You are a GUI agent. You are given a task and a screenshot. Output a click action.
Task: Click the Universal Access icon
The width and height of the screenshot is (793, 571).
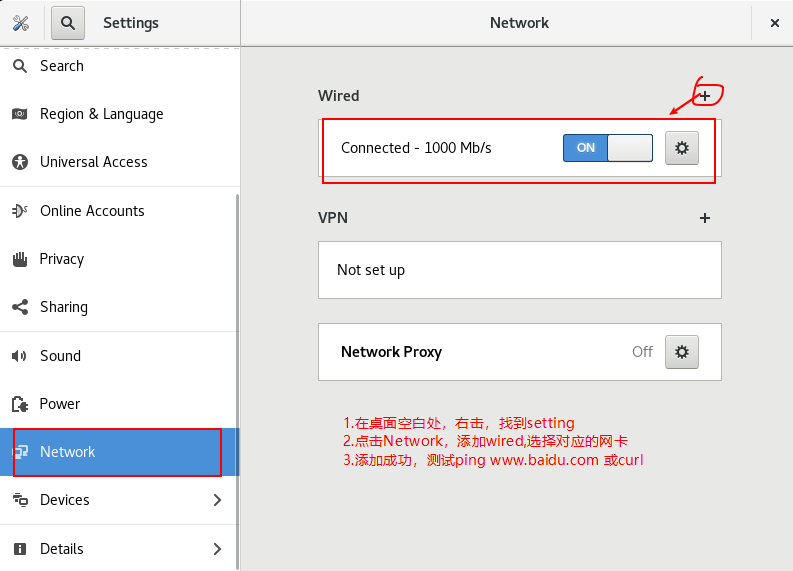[20, 162]
